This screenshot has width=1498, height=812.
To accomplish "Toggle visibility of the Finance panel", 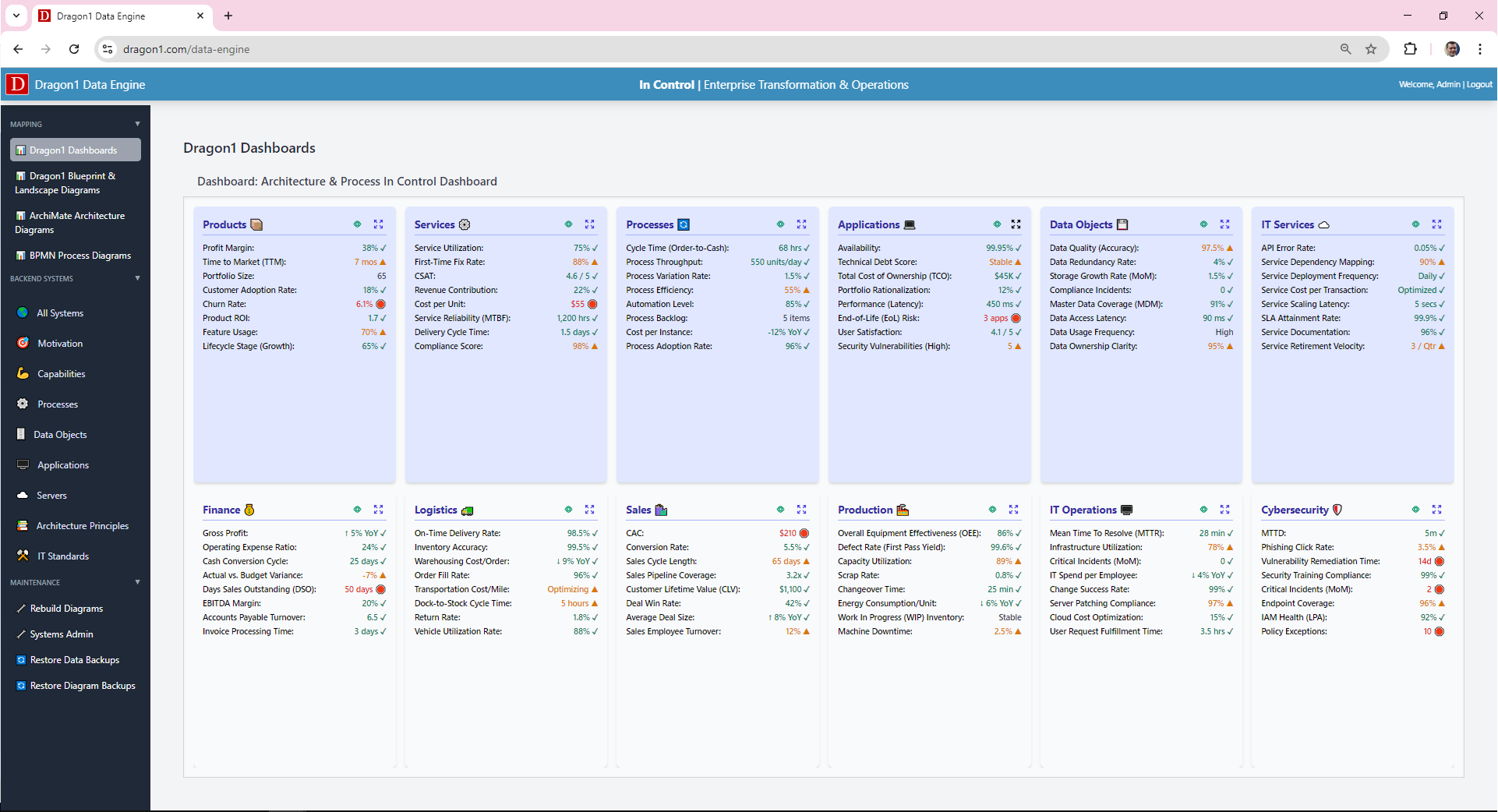I will [x=358, y=510].
